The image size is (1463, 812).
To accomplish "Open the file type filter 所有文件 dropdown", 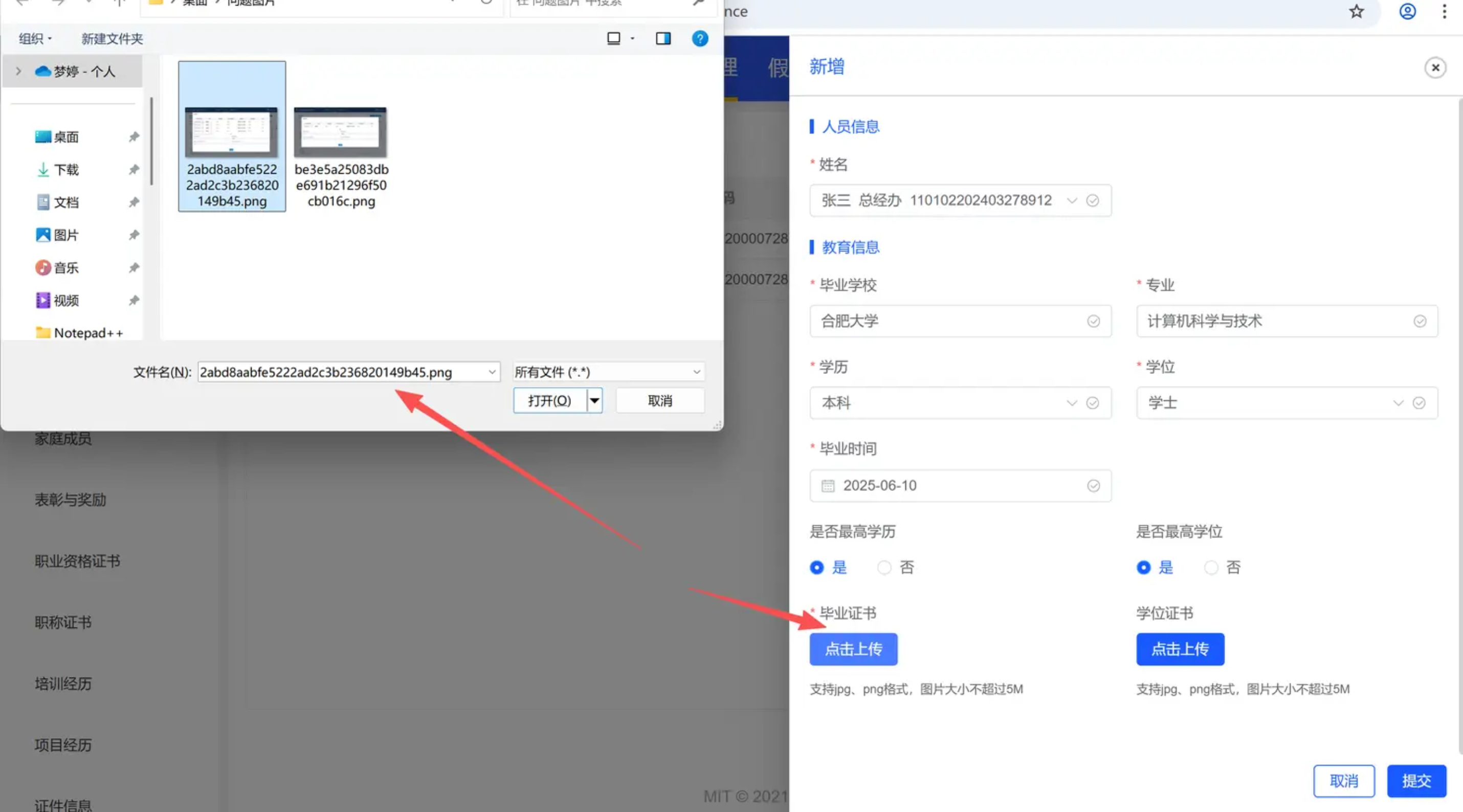I will [608, 372].
